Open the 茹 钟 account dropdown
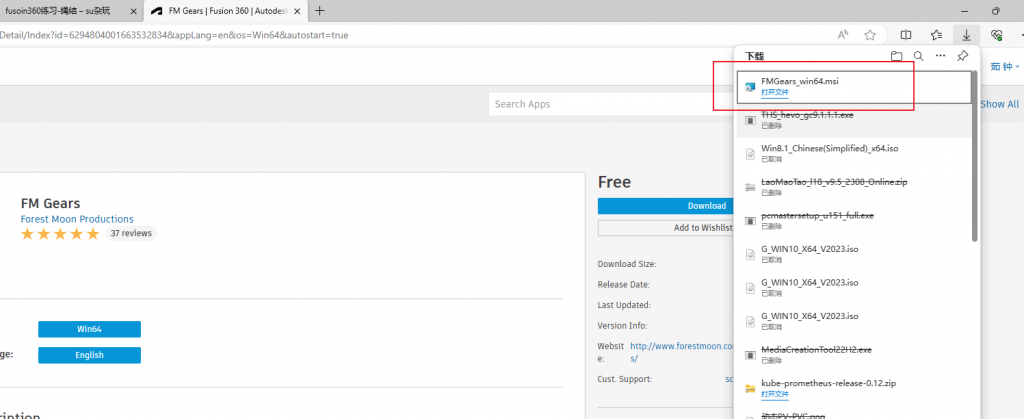 (x=1005, y=67)
